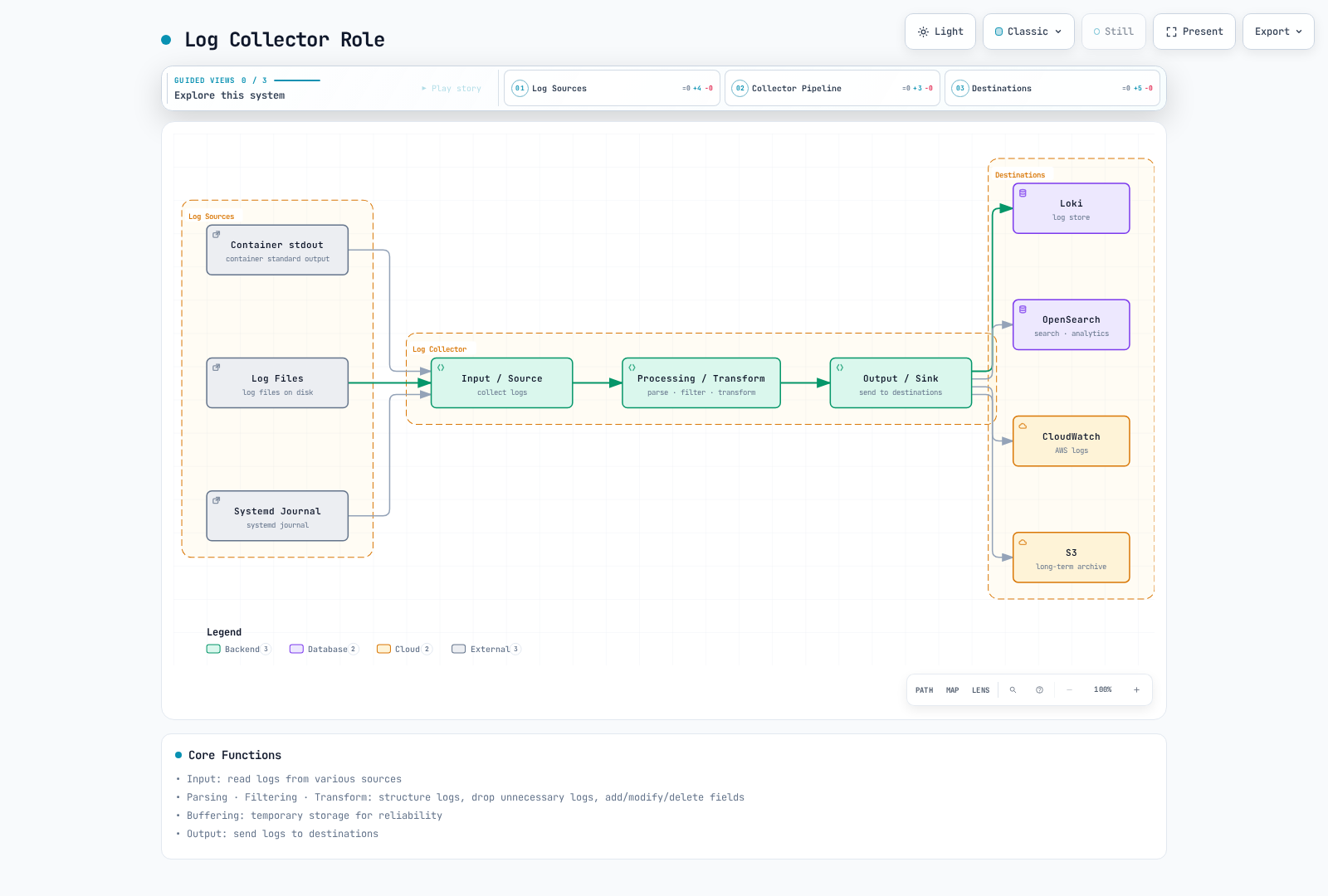The width and height of the screenshot is (1328, 896).
Task: Reset zoom at 100% label
Action: 1102,689
